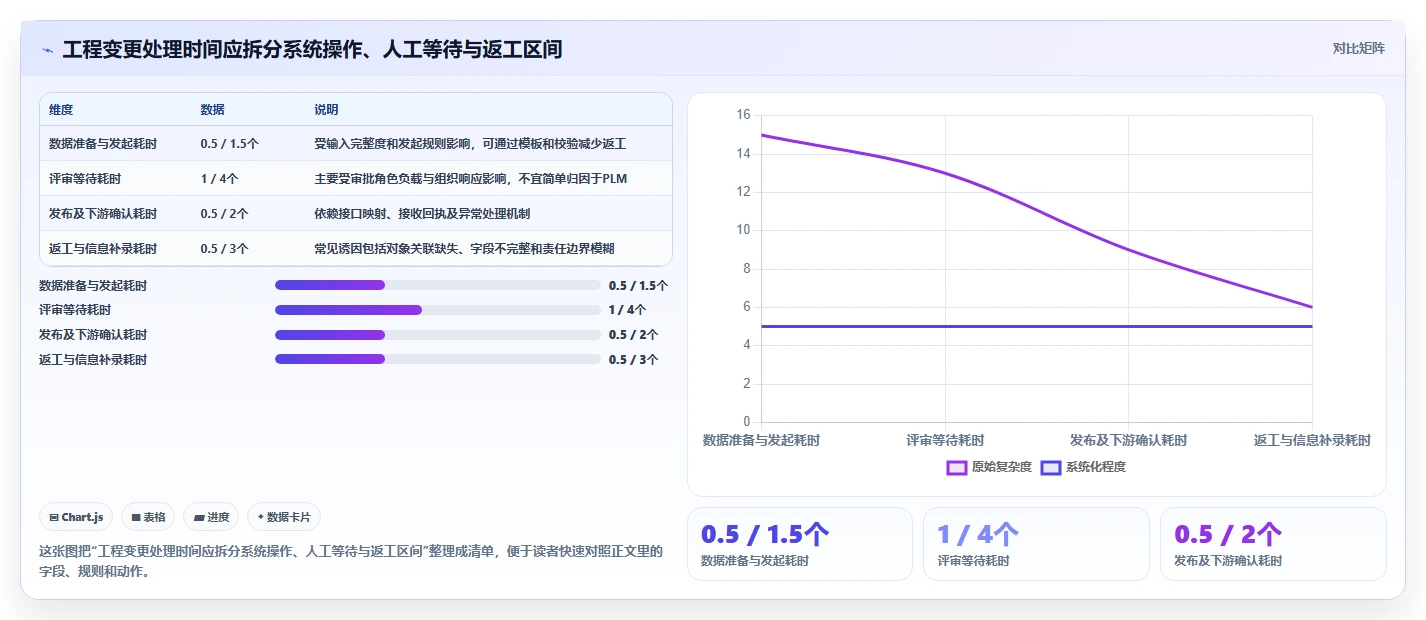This screenshot has width=1426, height=620.
Task: Click description starting 依赖接口映射
Action: pyautogui.click(x=422, y=213)
